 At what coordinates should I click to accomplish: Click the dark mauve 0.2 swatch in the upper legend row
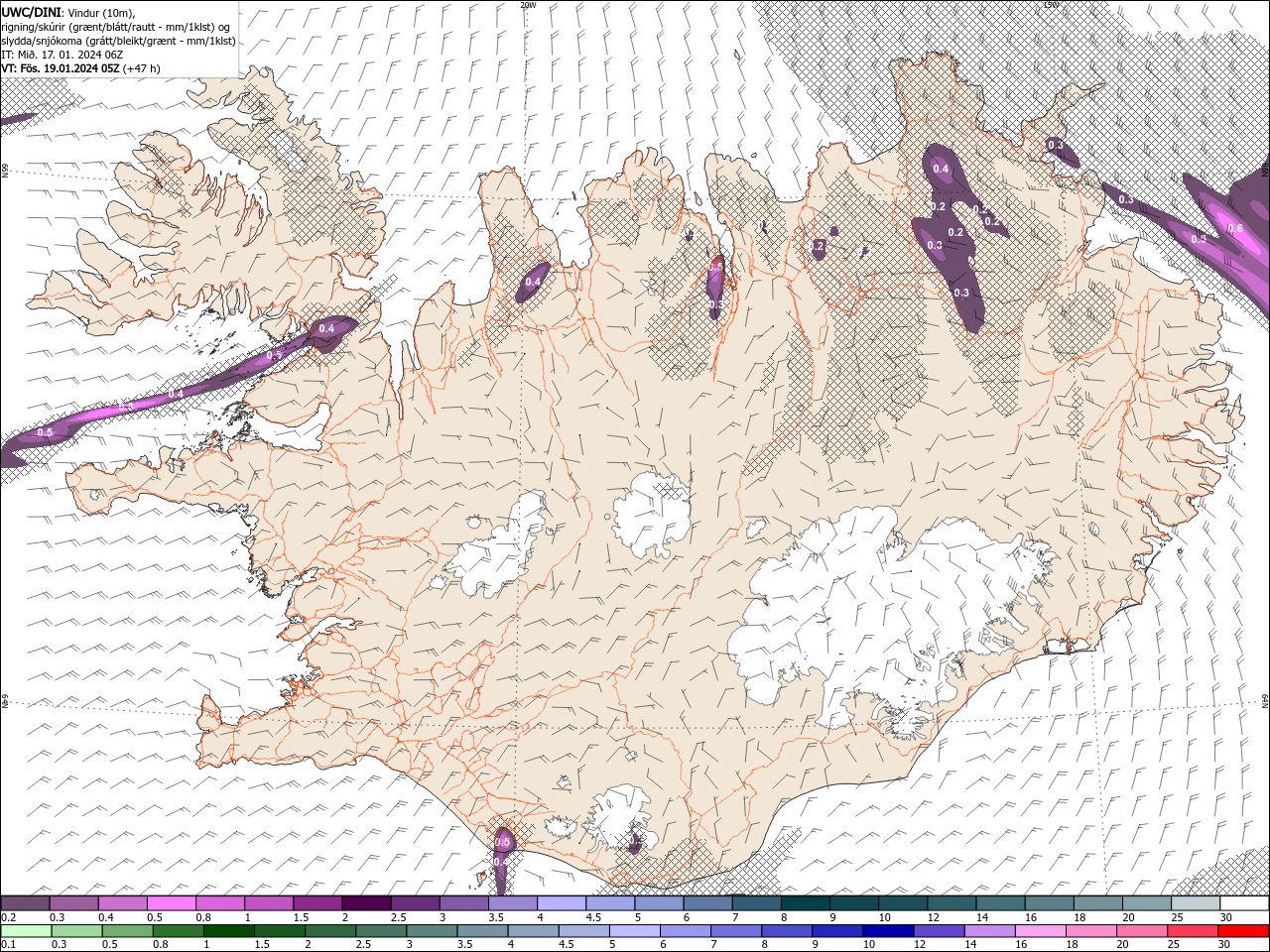(x=25, y=903)
